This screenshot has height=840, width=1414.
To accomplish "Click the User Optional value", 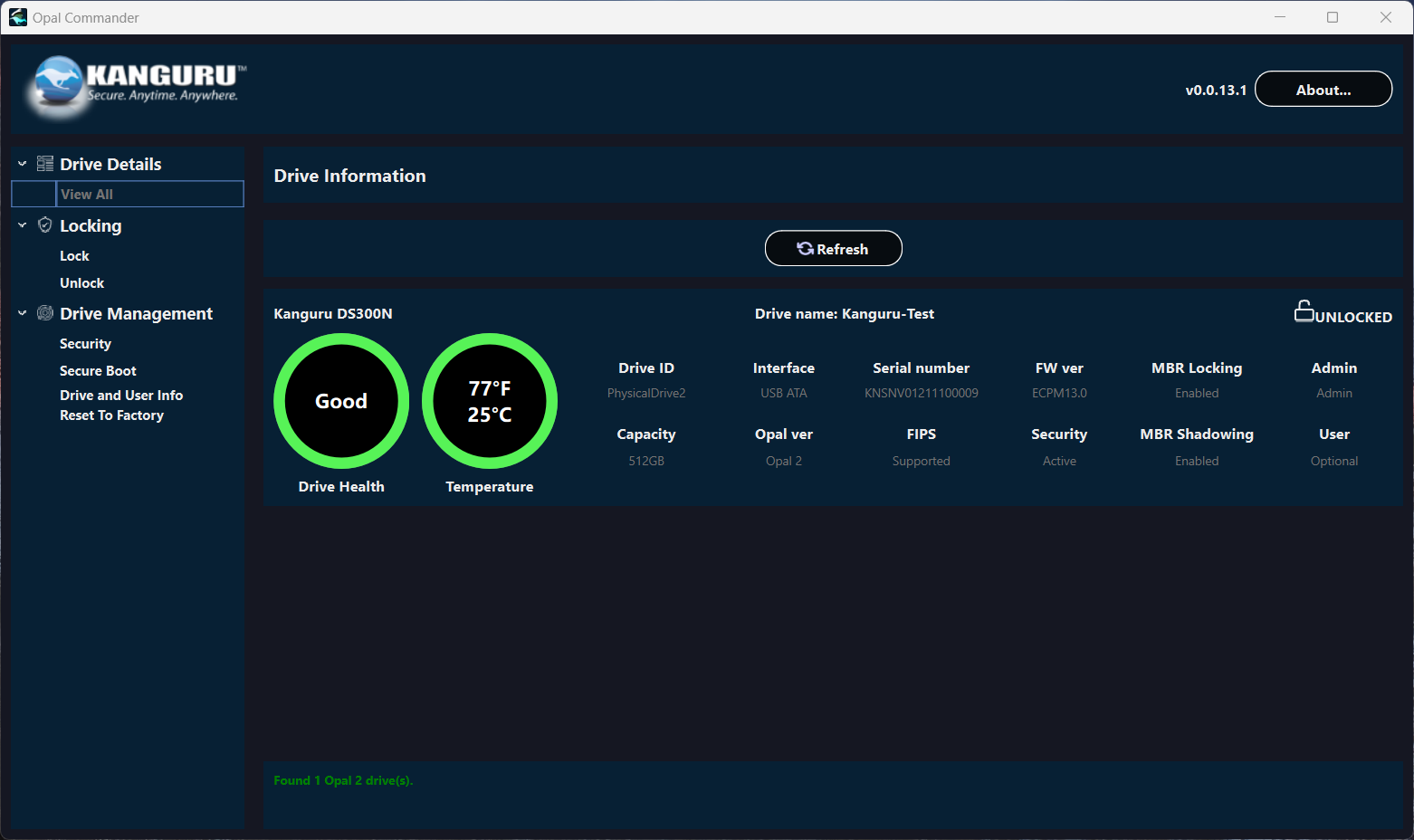I will (x=1334, y=461).
